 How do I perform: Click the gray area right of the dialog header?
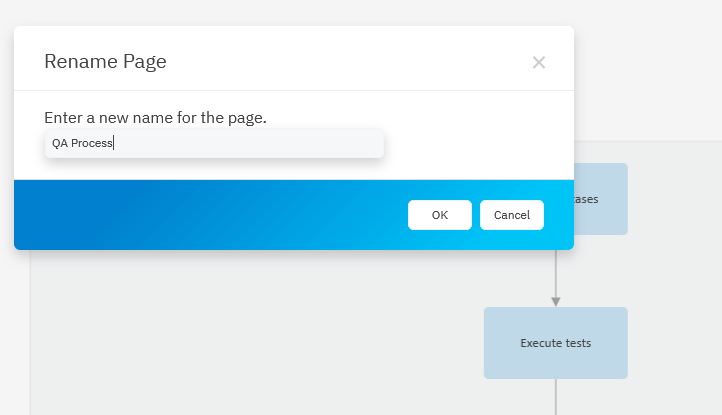650,70
